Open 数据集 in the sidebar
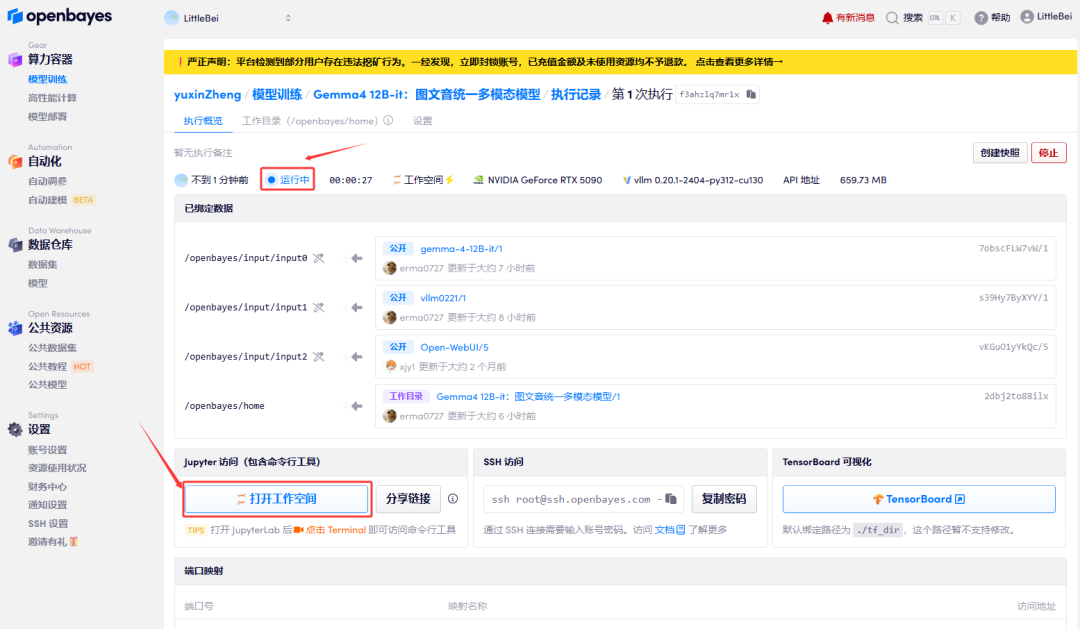 point(43,265)
